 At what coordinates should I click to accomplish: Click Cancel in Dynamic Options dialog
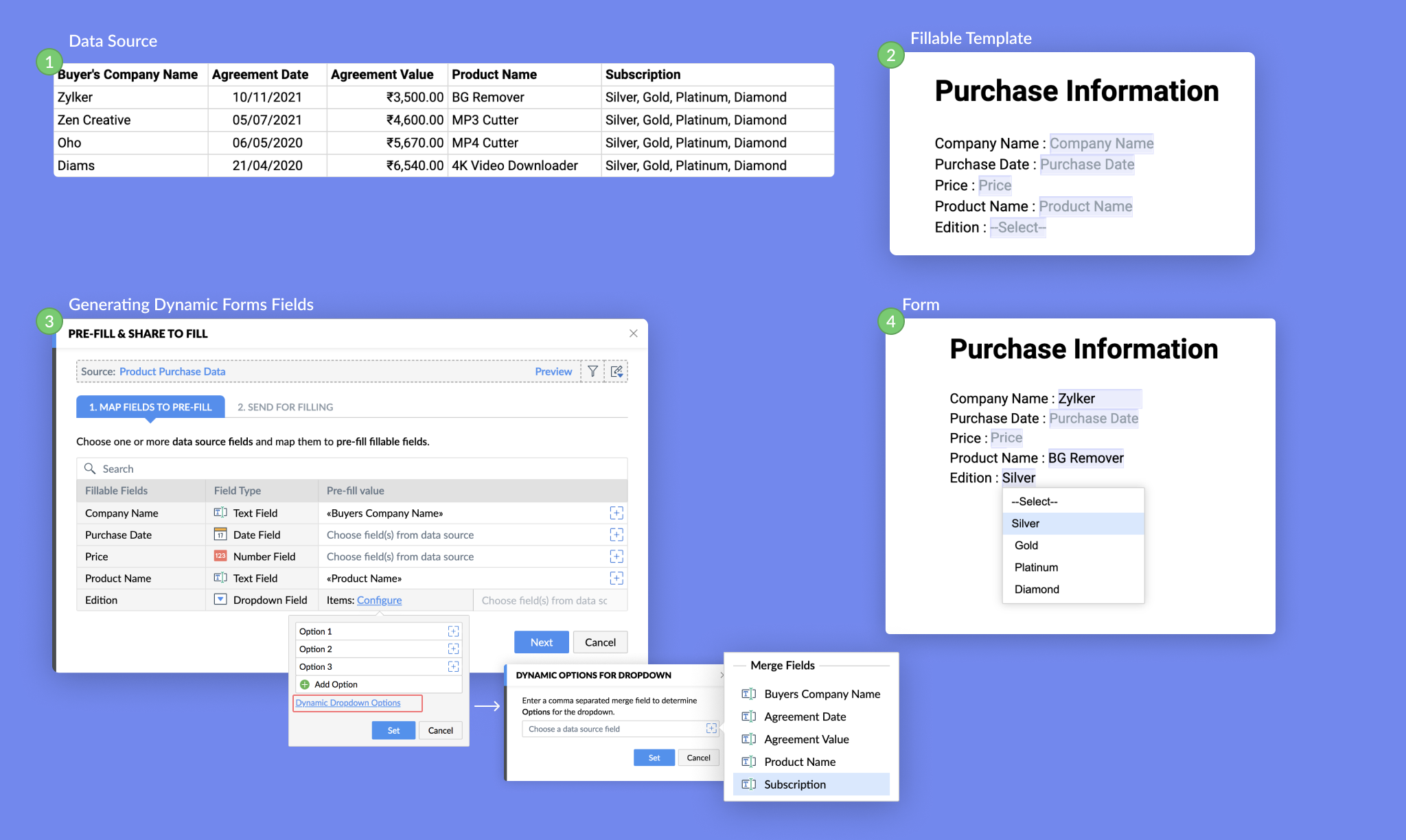pos(699,758)
